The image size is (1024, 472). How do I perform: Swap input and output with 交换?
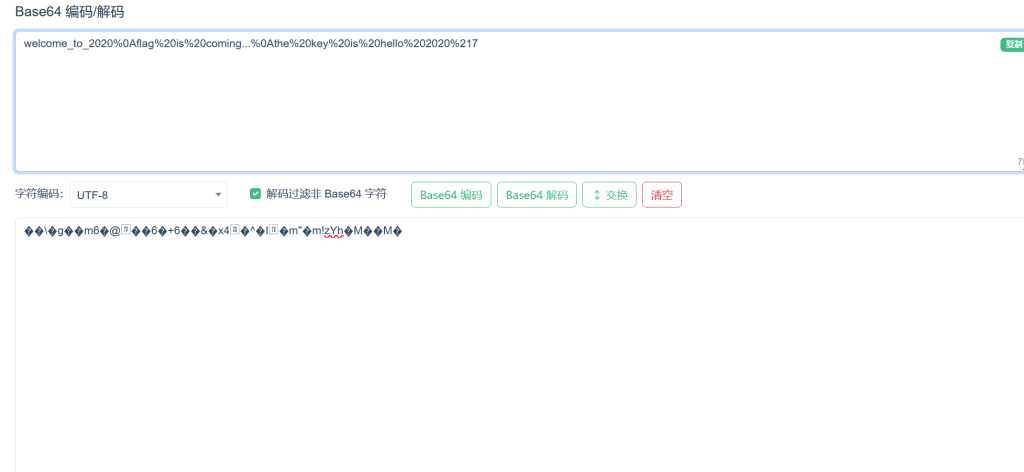coord(609,195)
